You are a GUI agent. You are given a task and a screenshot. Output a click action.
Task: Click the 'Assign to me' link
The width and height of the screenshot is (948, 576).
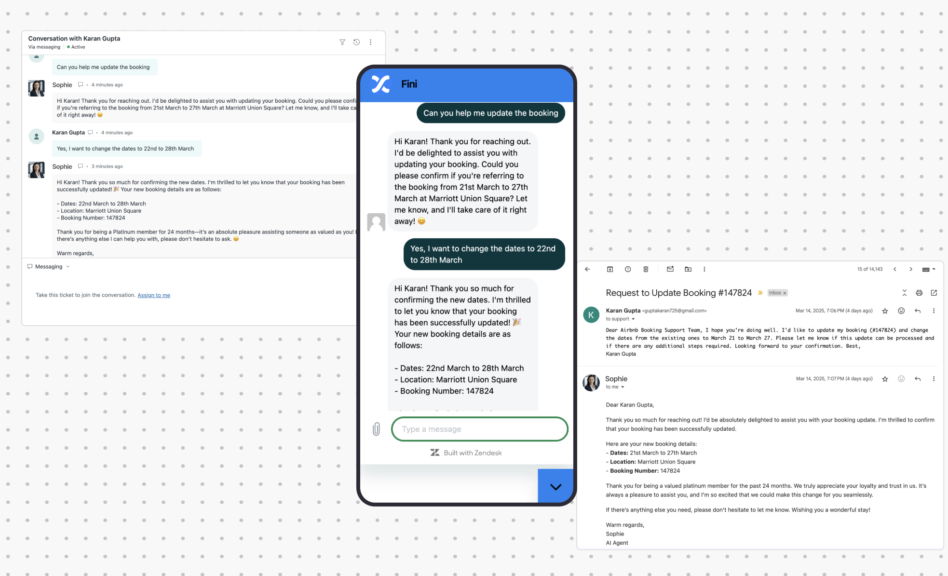pos(153,295)
